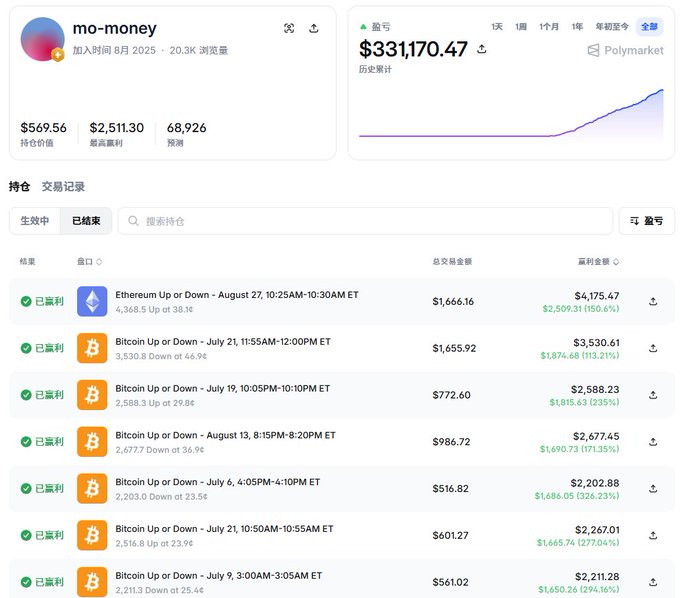Click Bitcoin icon in July 21 11:55AM row

[92, 348]
